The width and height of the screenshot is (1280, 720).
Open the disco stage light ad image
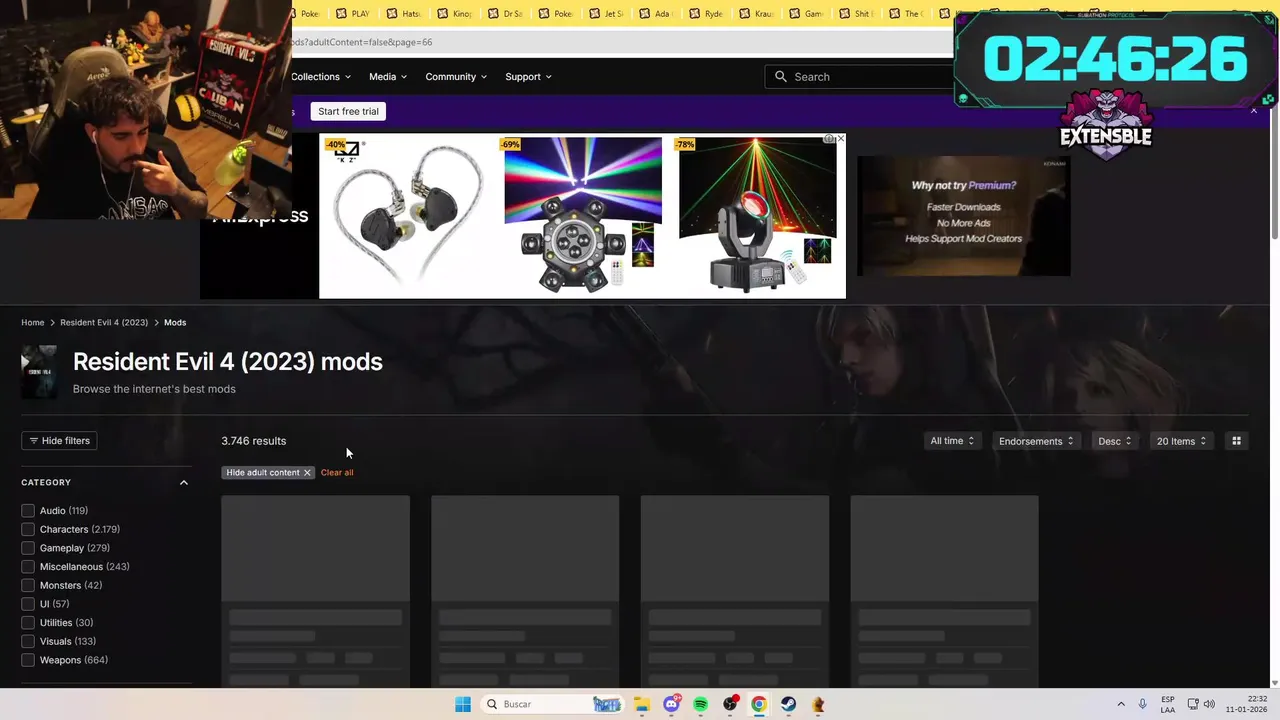tap(582, 215)
